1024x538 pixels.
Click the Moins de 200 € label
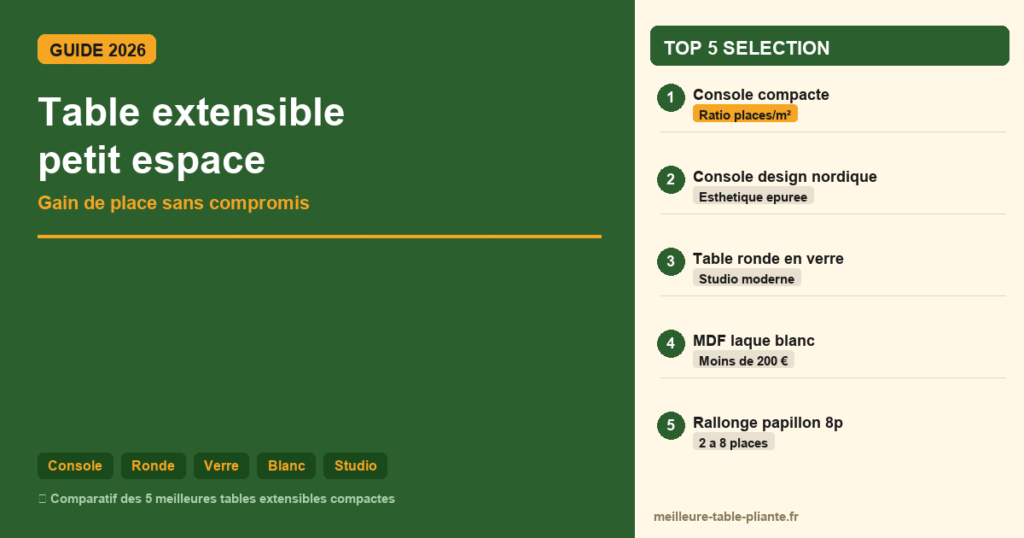coord(743,360)
